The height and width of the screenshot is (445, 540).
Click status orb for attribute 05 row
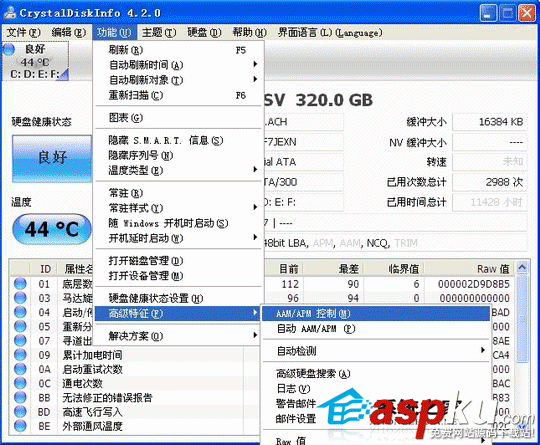[20, 326]
